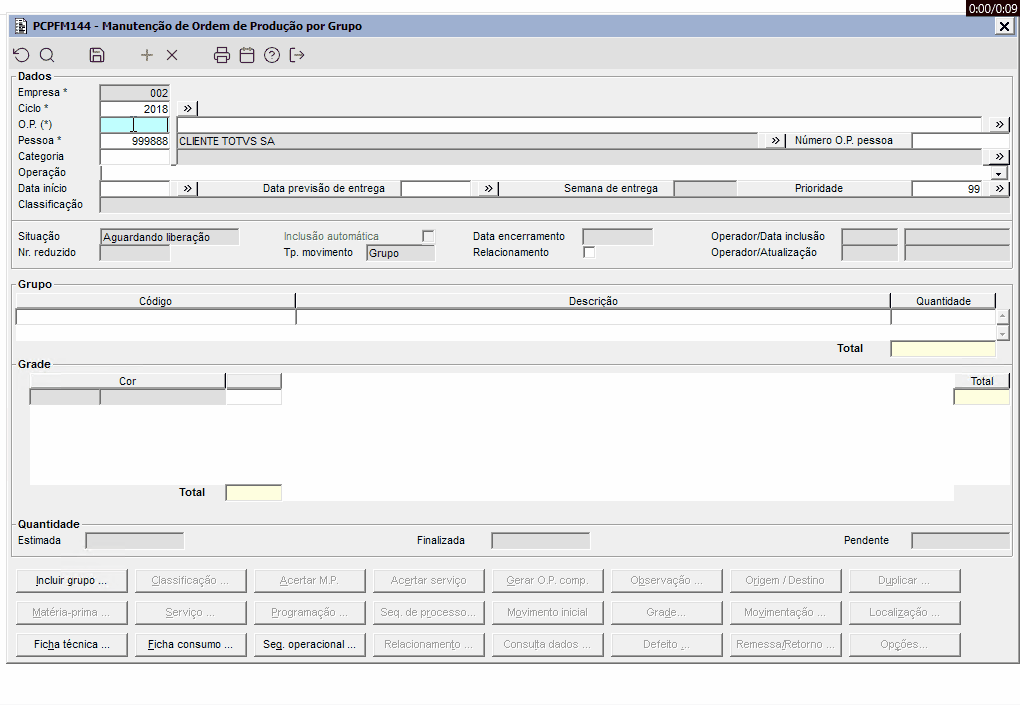Add a new record with plus icon
The width and height of the screenshot is (1020, 705).
[147, 55]
